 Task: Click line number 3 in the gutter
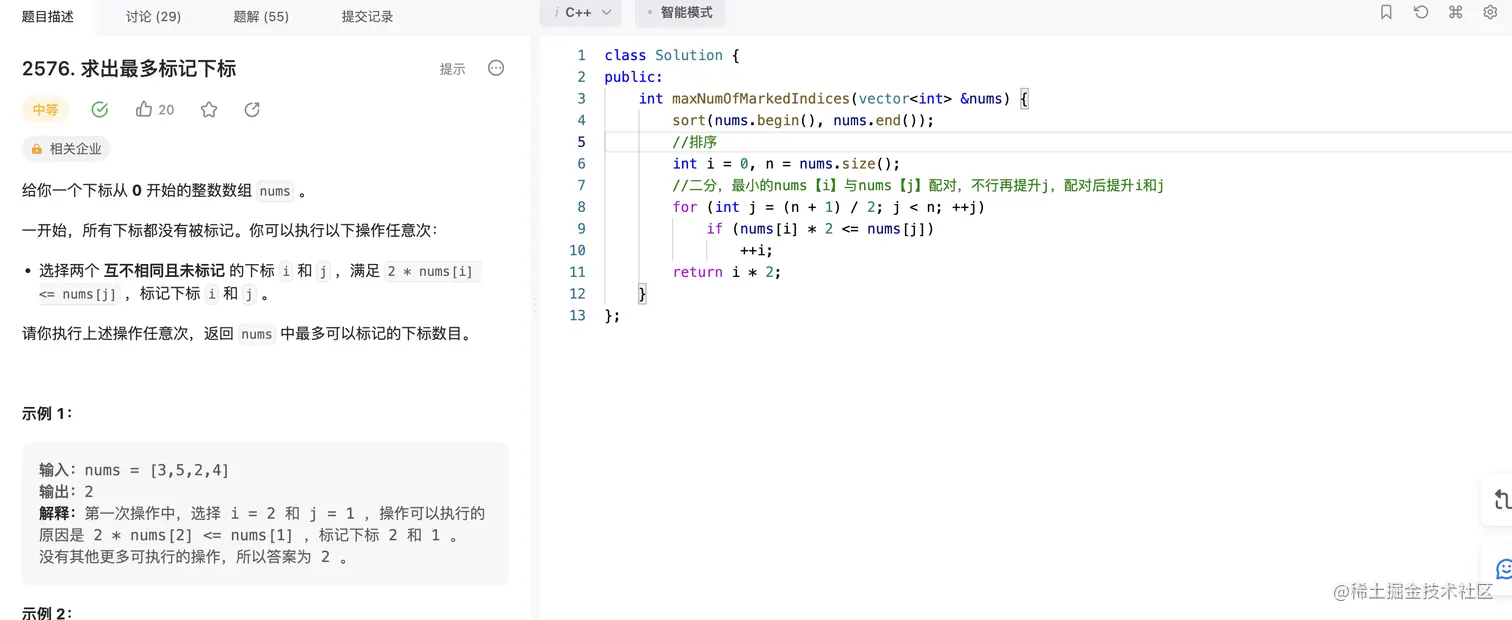click(582, 98)
